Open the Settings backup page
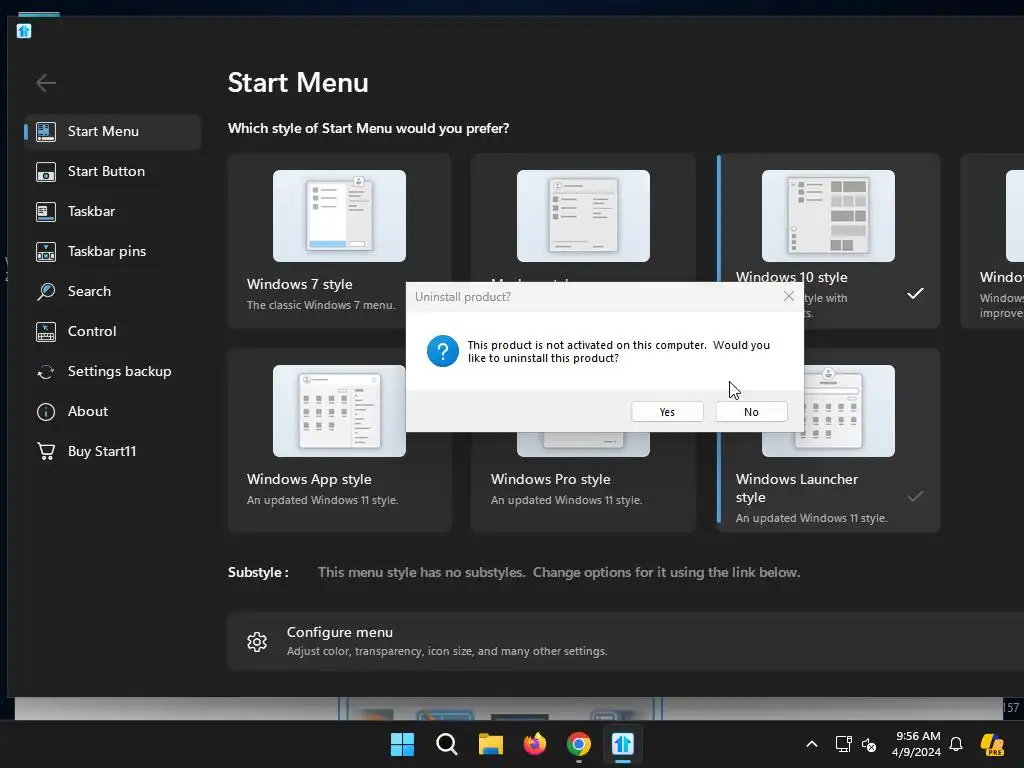1024x768 pixels. [112, 372]
